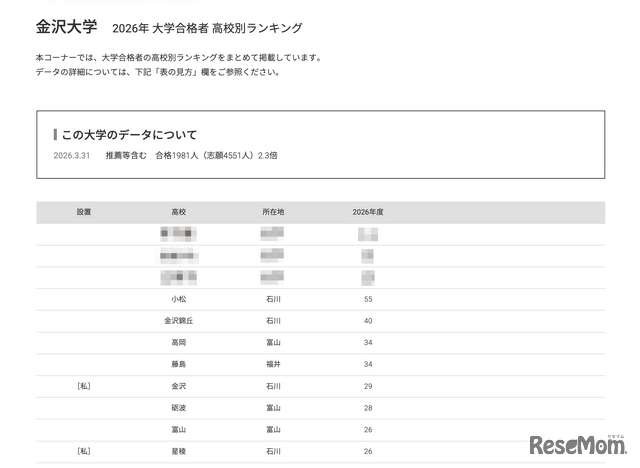Click the 高校 column header
Screen dimensions: 640x468
179,212
